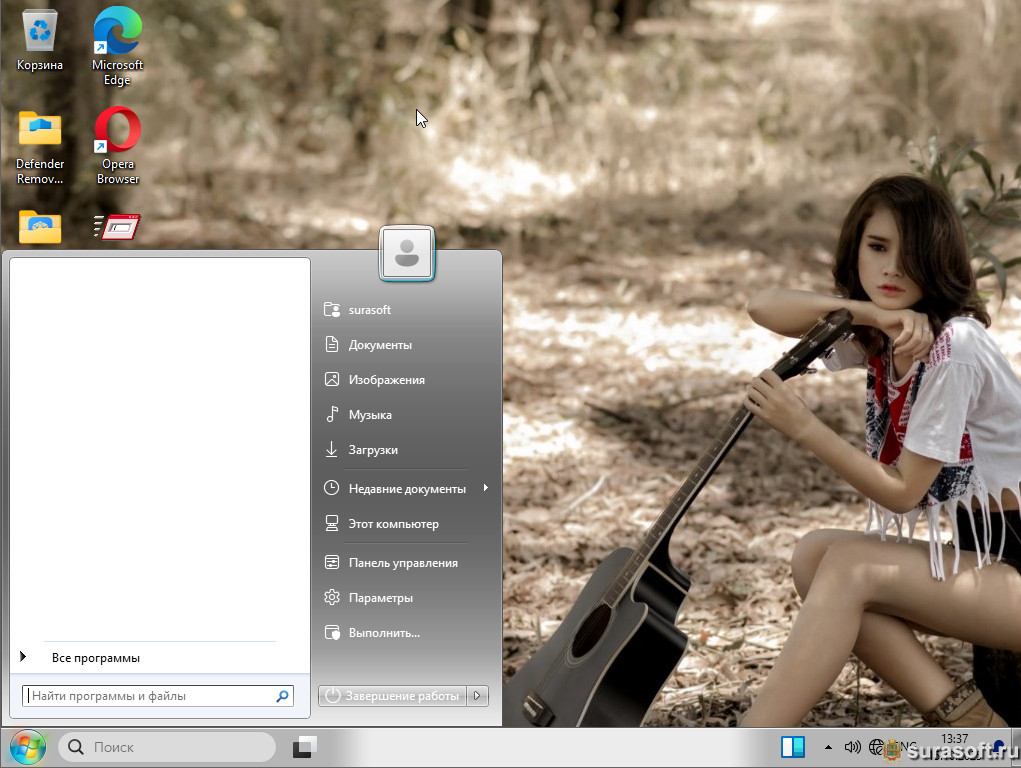Expand the Недавние документы submenu
The image size is (1021, 768).
[x=486, y=488]
